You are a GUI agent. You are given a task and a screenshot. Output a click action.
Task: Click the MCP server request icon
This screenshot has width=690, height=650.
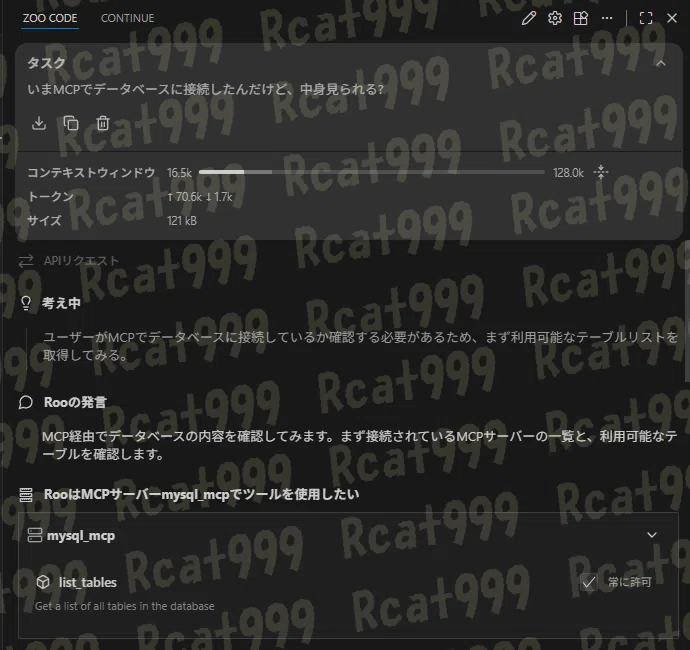coord(26,495)
